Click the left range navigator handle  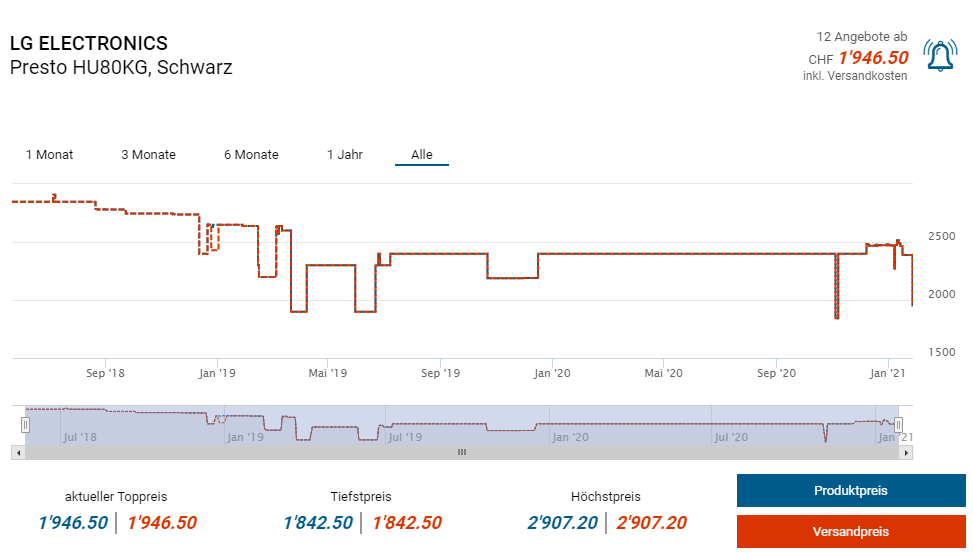point(25,425)
